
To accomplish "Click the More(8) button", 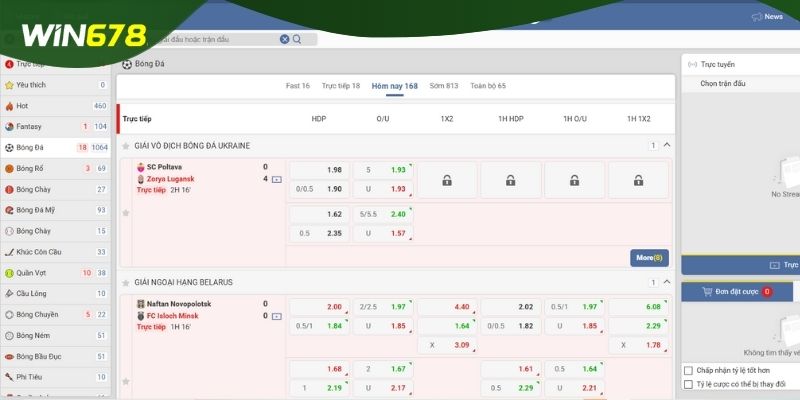I will pyautogui.click(x=649, y=257).
